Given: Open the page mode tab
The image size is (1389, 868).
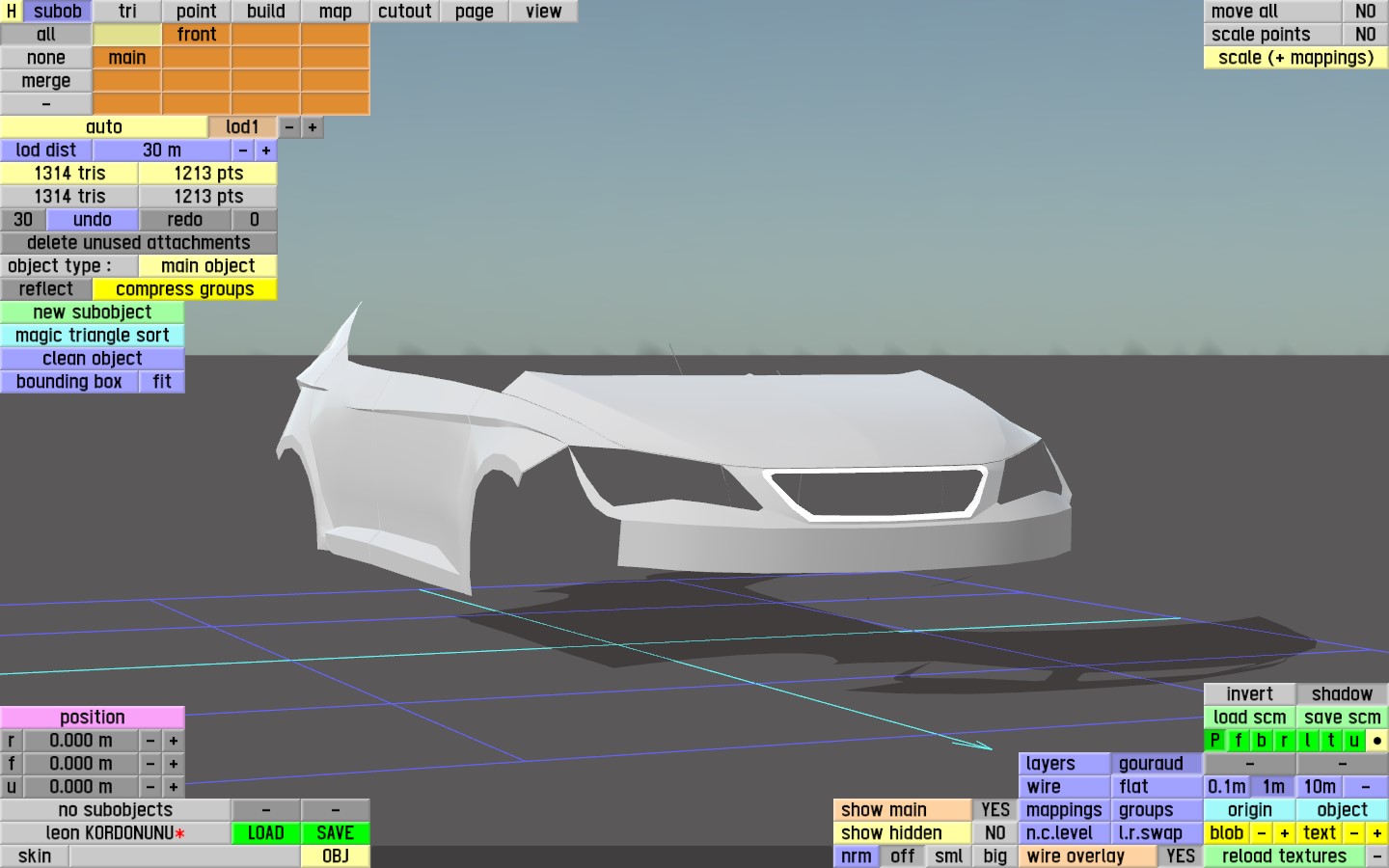Looking at the screenshot, I should tap(475, 12).
